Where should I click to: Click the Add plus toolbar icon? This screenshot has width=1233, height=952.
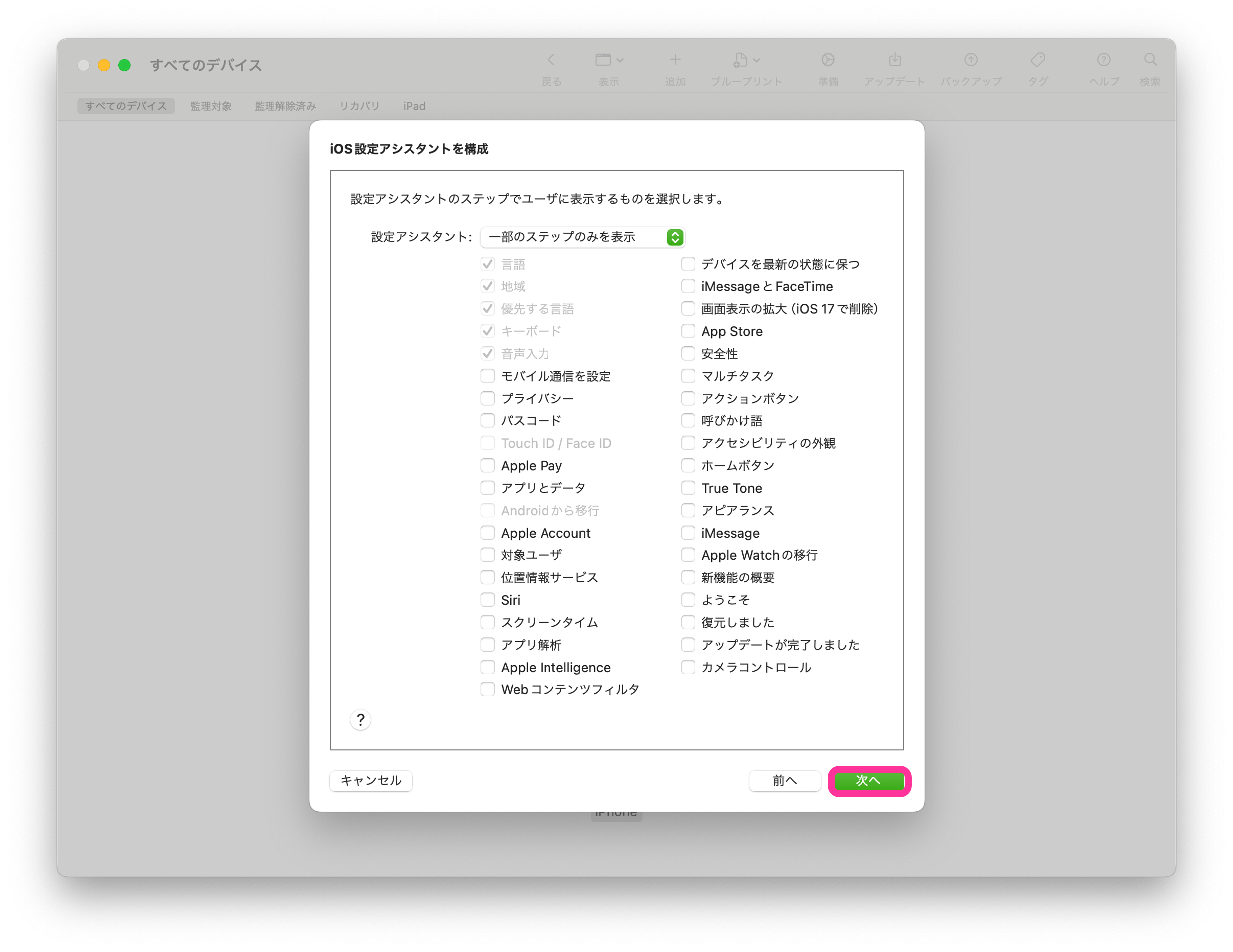point(675,60)
